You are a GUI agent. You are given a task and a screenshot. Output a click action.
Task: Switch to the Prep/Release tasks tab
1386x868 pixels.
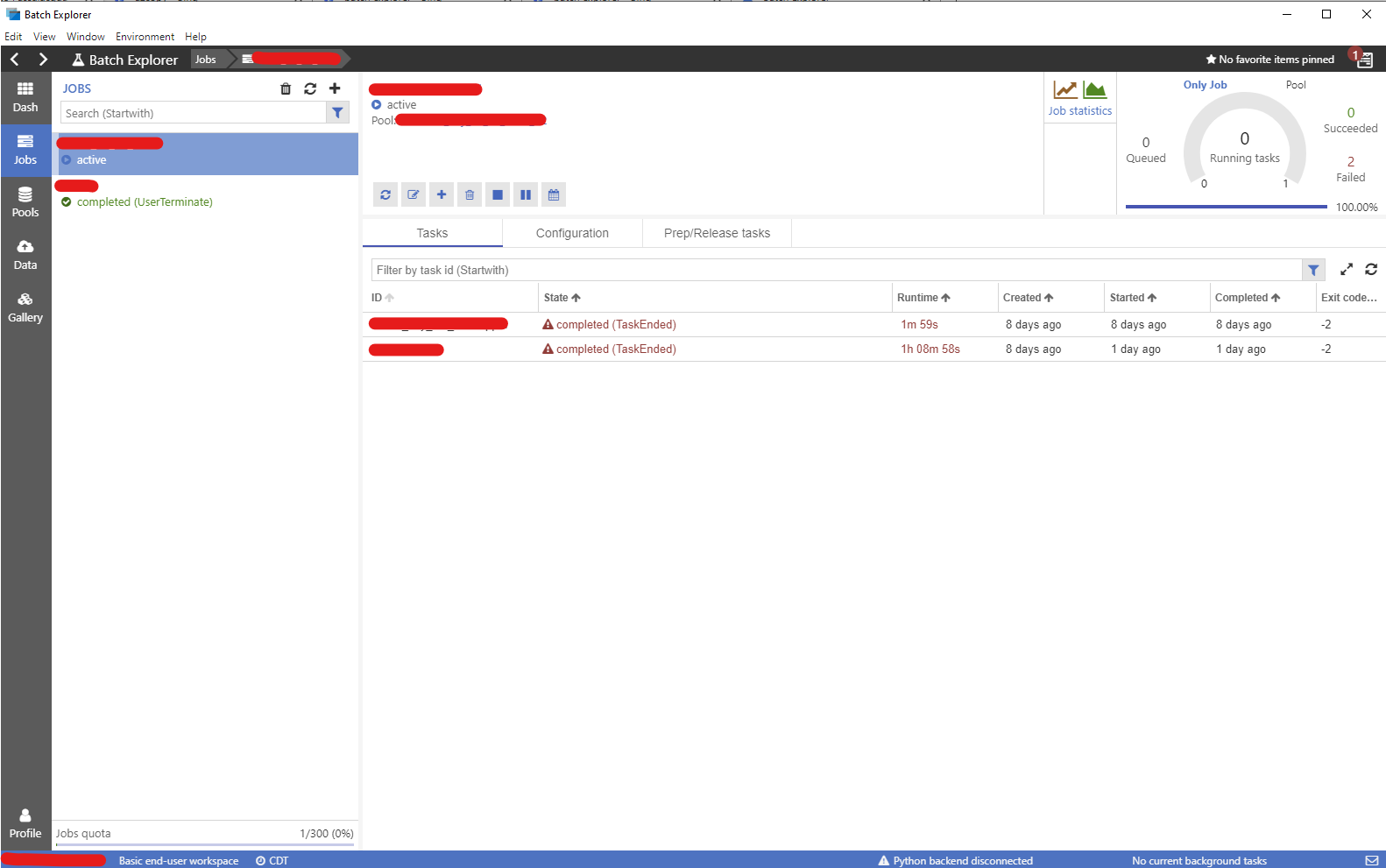(717, 233)
